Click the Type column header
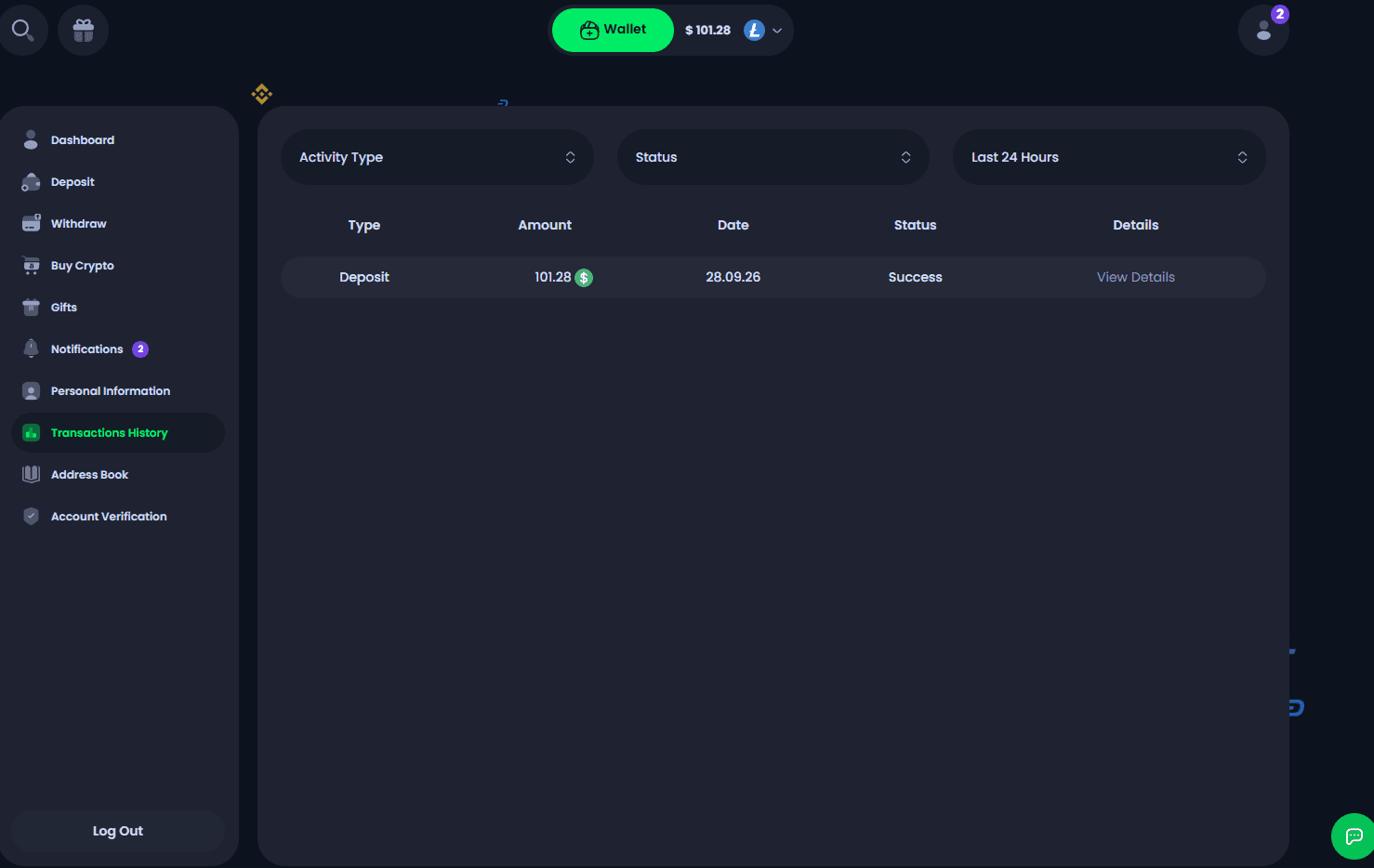This screenshot has width=1374, height=868. [x=364, y=225]
